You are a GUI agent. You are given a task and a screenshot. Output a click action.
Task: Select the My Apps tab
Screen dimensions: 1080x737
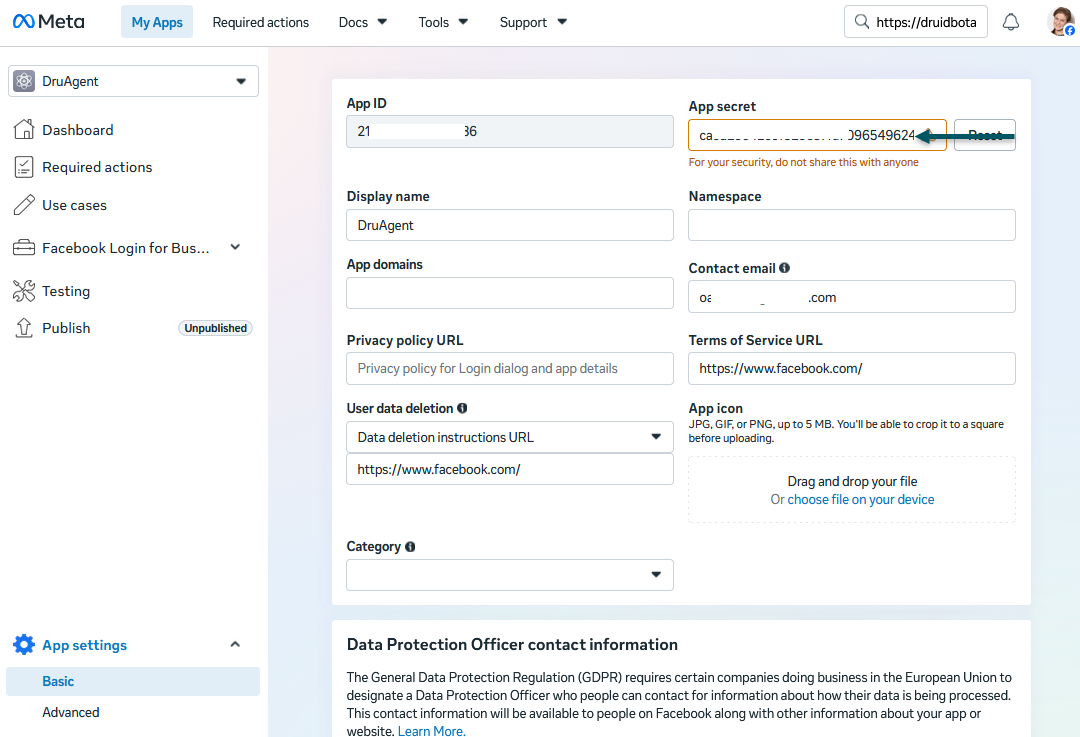coord(157,22)
